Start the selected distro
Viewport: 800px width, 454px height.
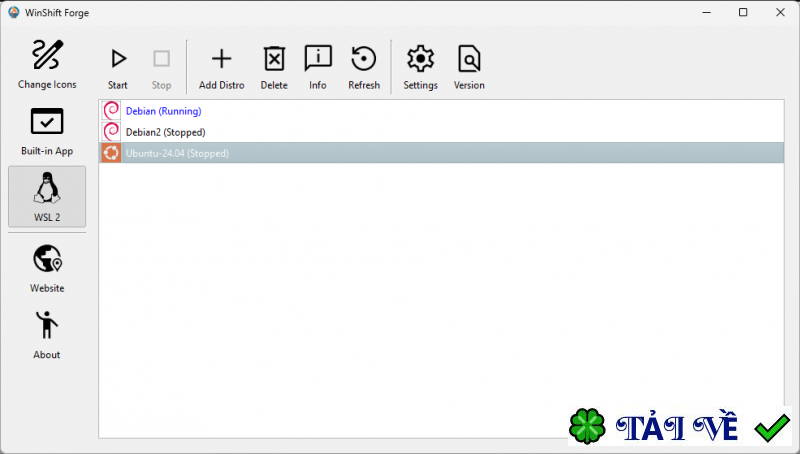point(118,67)
